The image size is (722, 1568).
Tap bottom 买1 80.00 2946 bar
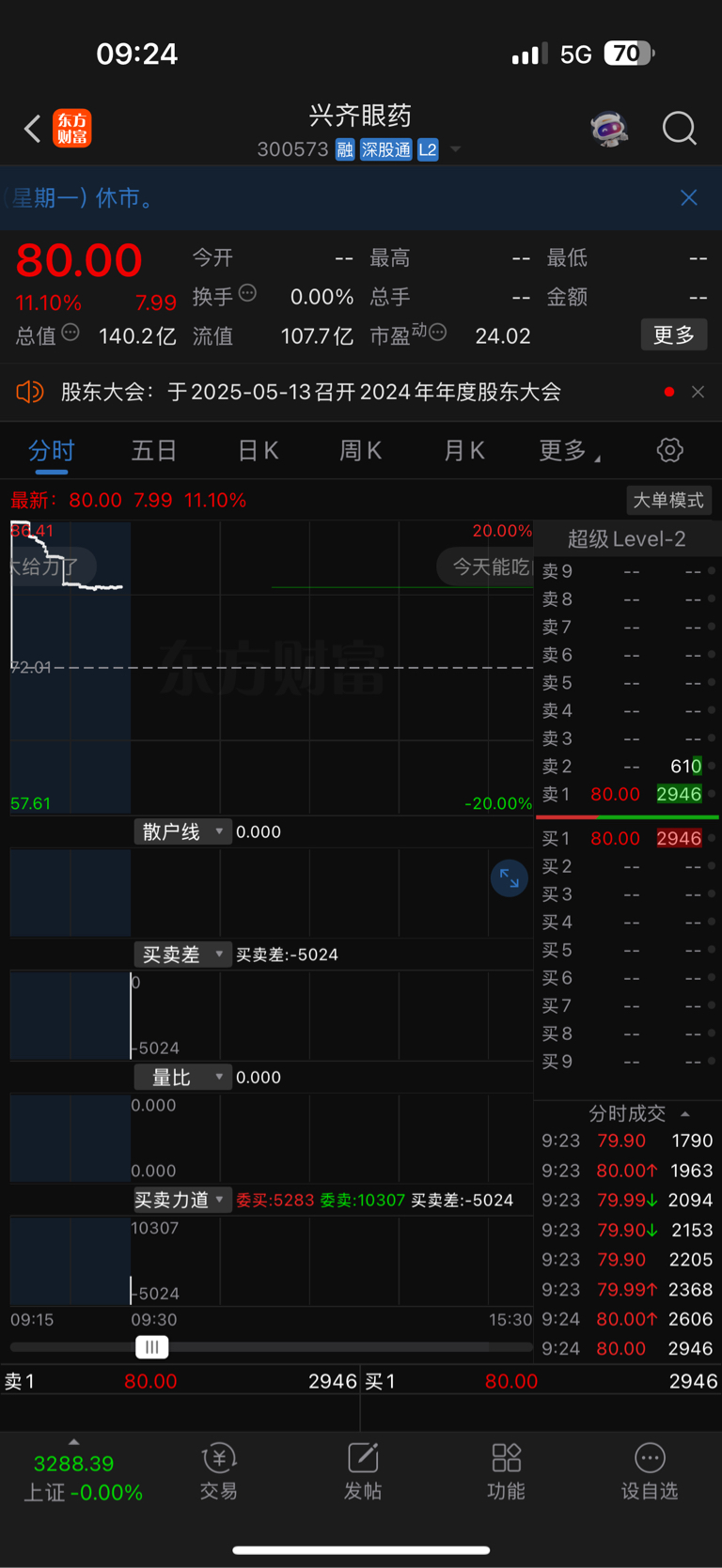(x=541, y=1381)
